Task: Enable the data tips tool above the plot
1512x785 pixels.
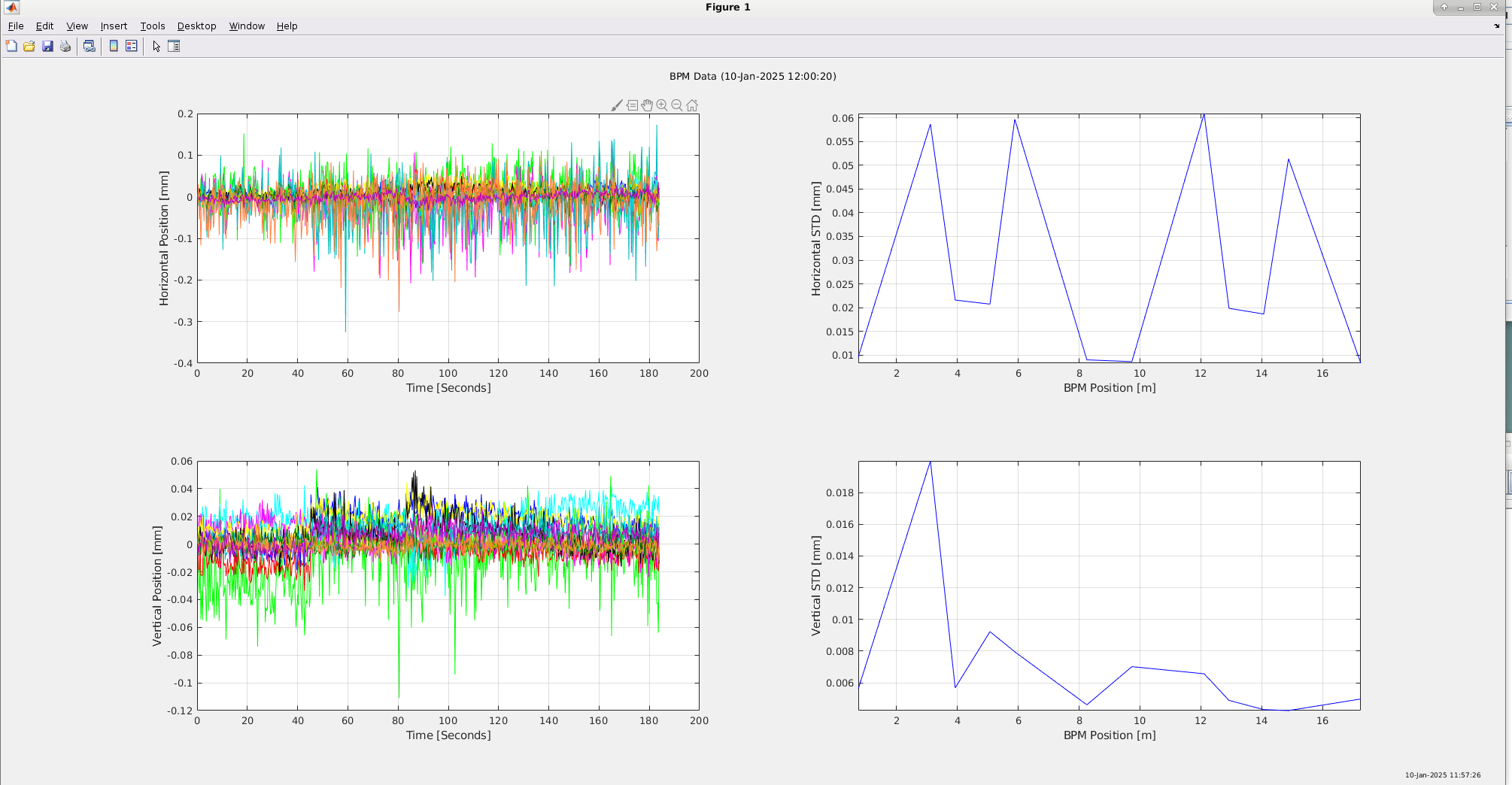Action: click(632, 105)
